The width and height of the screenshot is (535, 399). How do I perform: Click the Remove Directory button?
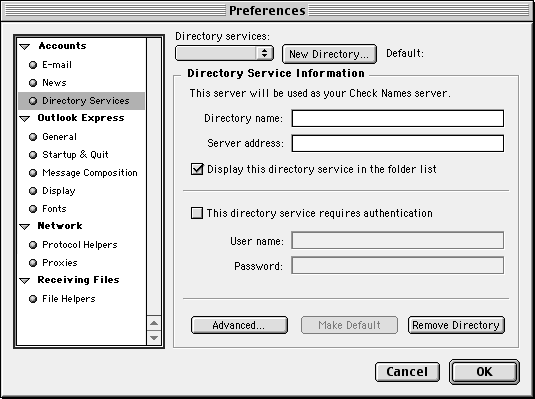[456, 325]
